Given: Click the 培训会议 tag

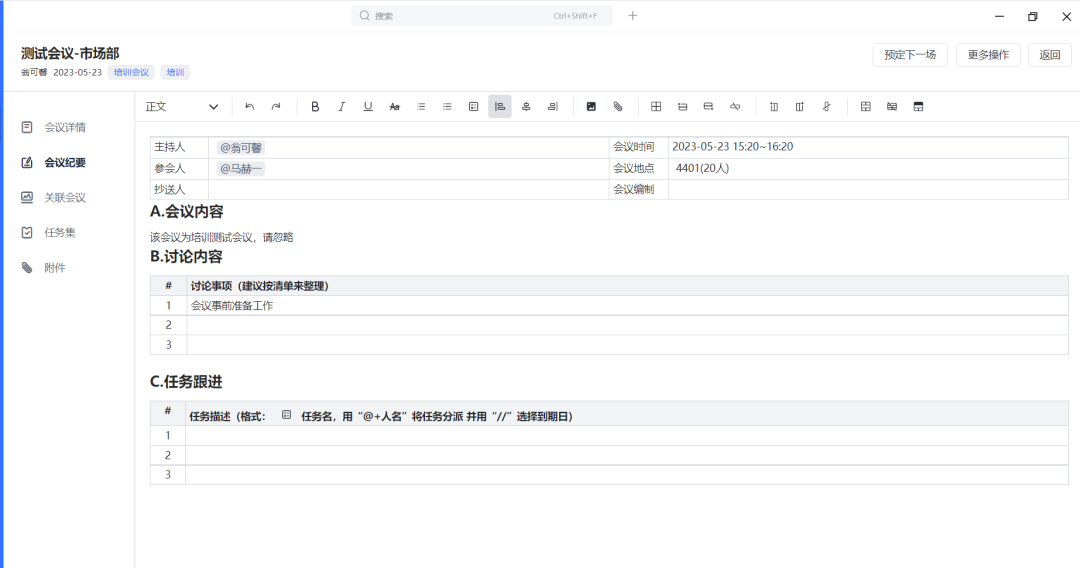Looking at the screenshot, I should click(131, 72).
